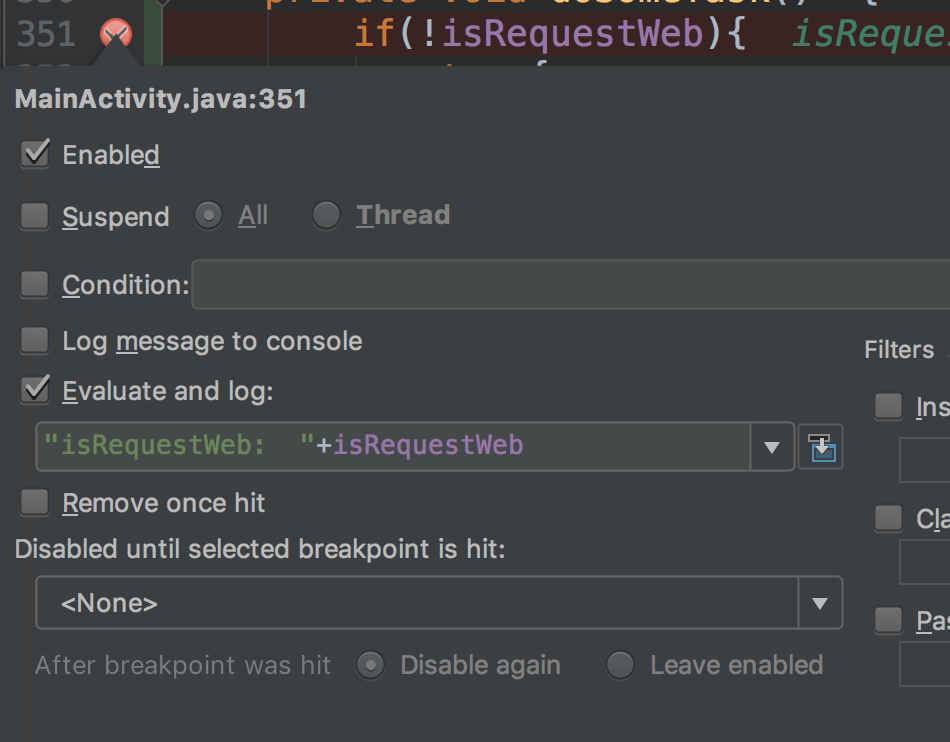Check the Instance filters checkbox
The height and width of the screenshot is (742, 950).
(x=887, y=406)
